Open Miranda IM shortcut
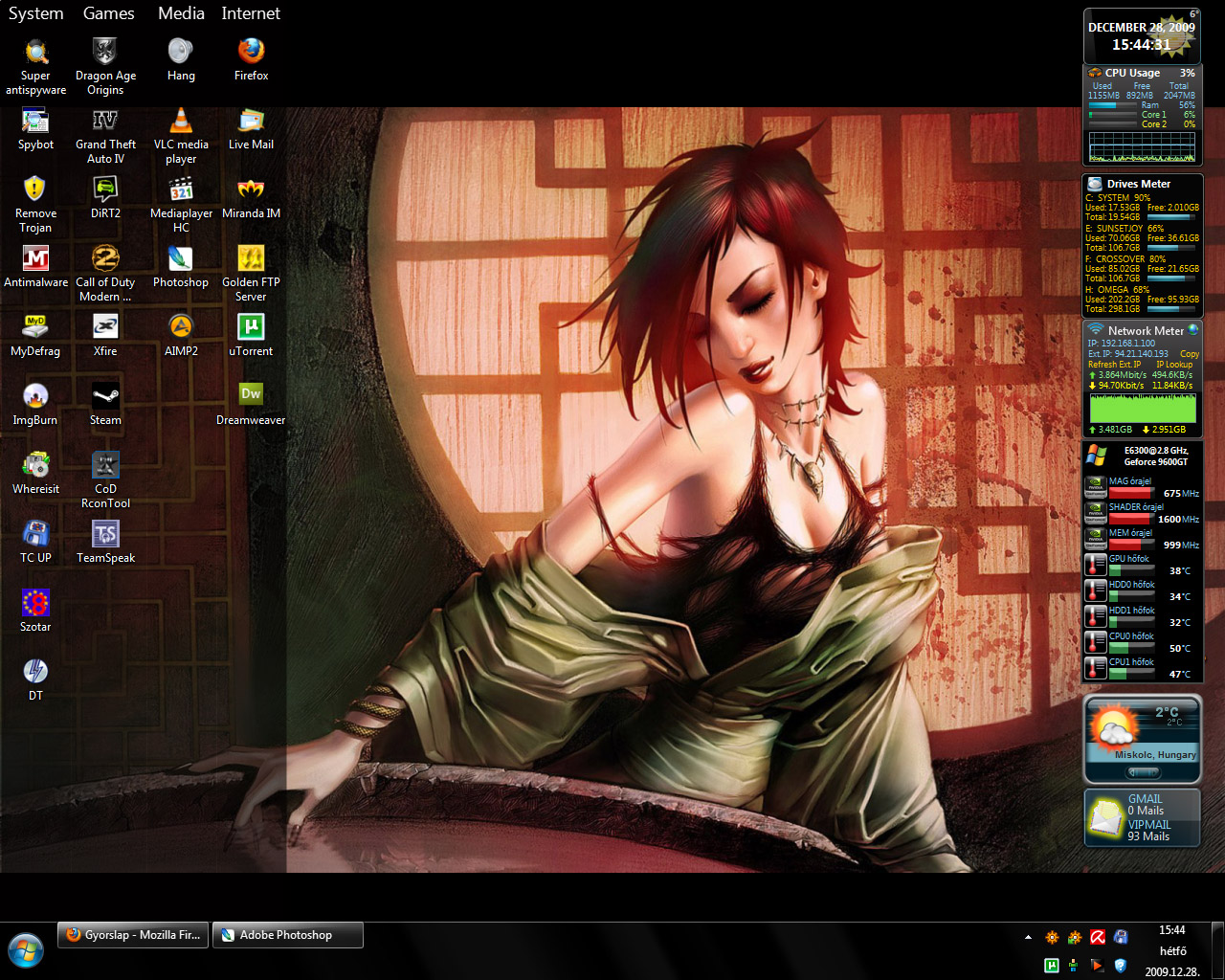 [x=251, y=197]
